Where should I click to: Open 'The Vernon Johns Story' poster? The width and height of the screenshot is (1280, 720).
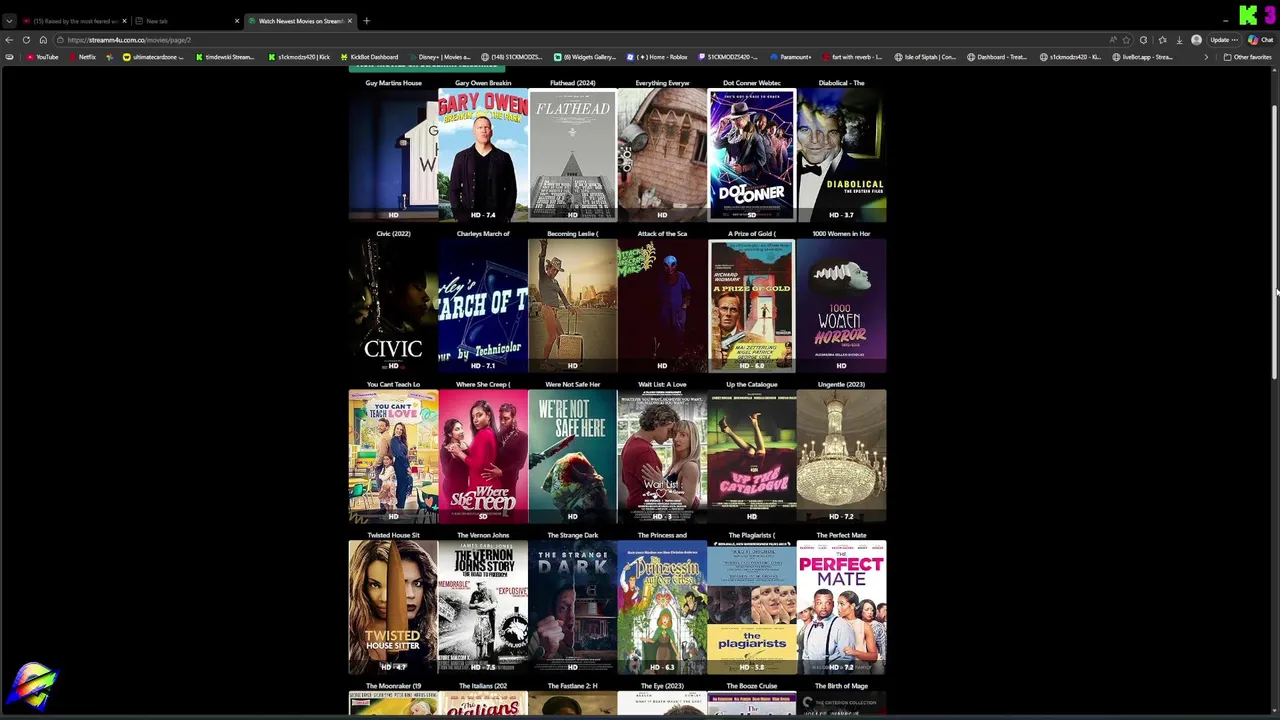(483, 607)
